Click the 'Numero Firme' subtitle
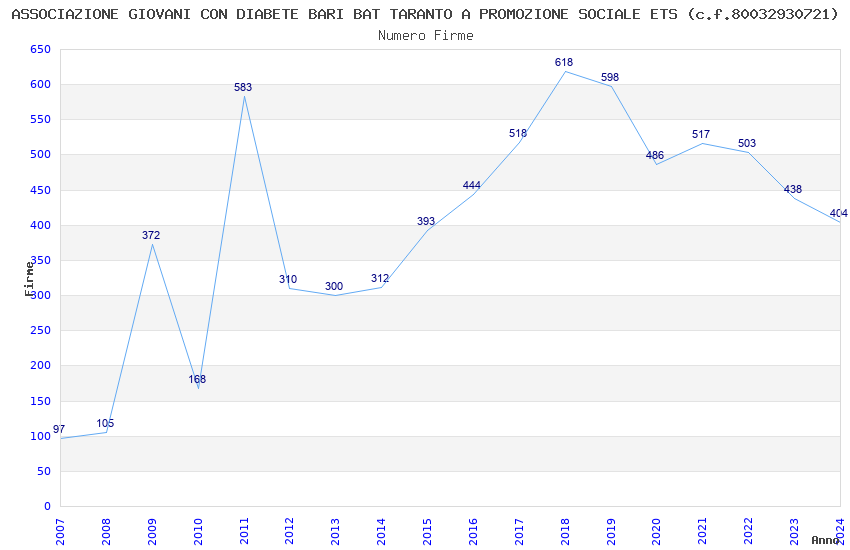The width and height of the screenshot is (850, 550). [x=426, y=36]
